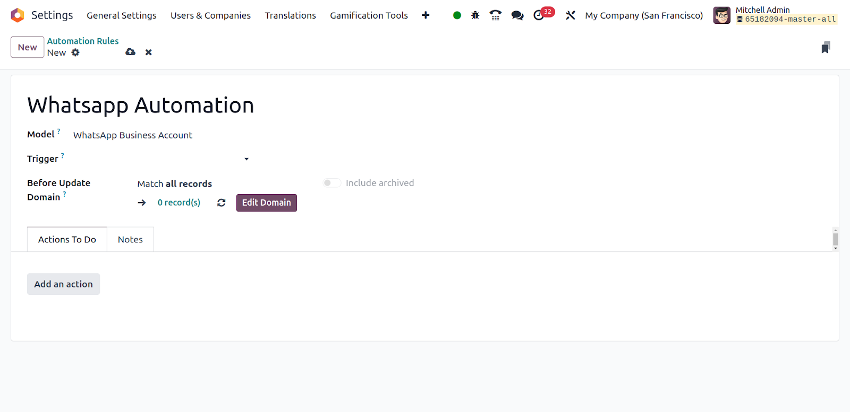Screen dimensions: 850x412
Task: Click Add an action button
Action: 63,284
